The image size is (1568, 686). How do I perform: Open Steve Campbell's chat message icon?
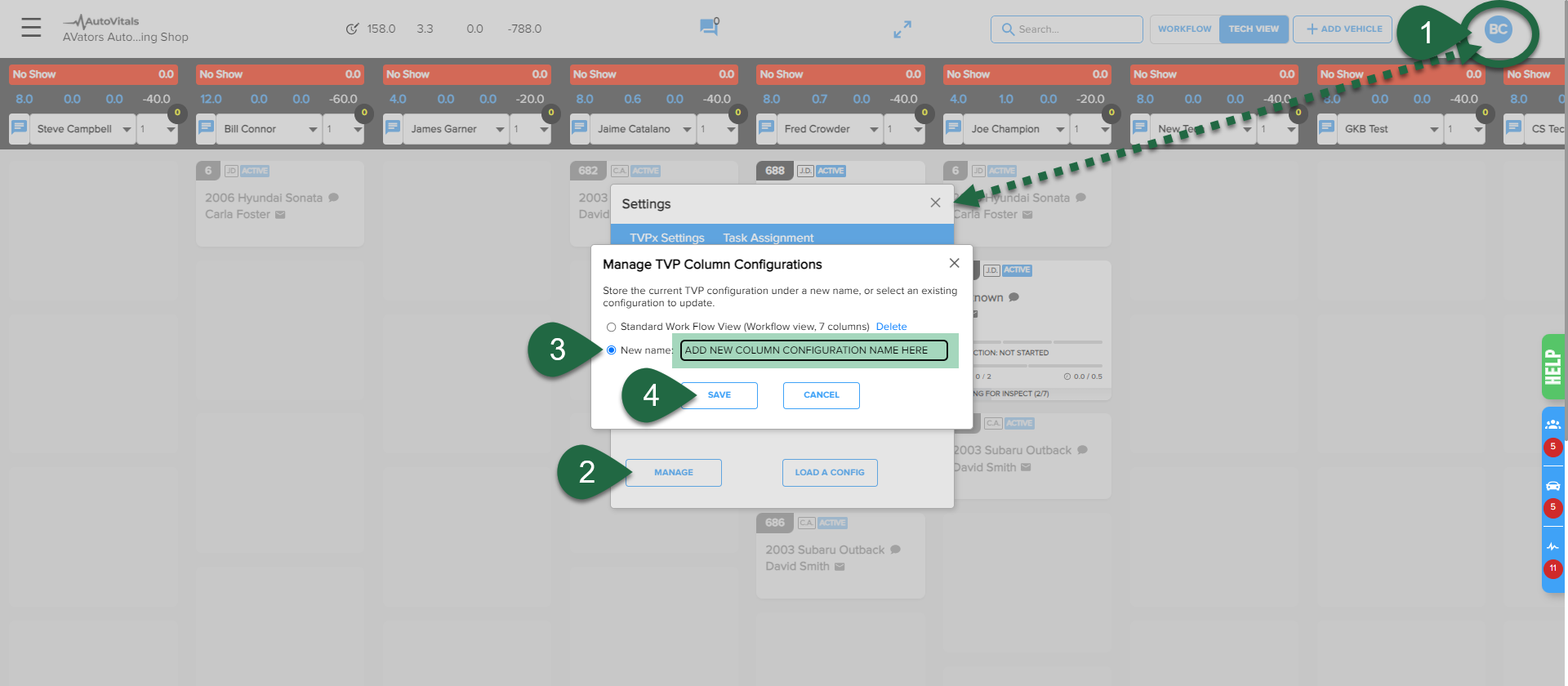[20, 128]
